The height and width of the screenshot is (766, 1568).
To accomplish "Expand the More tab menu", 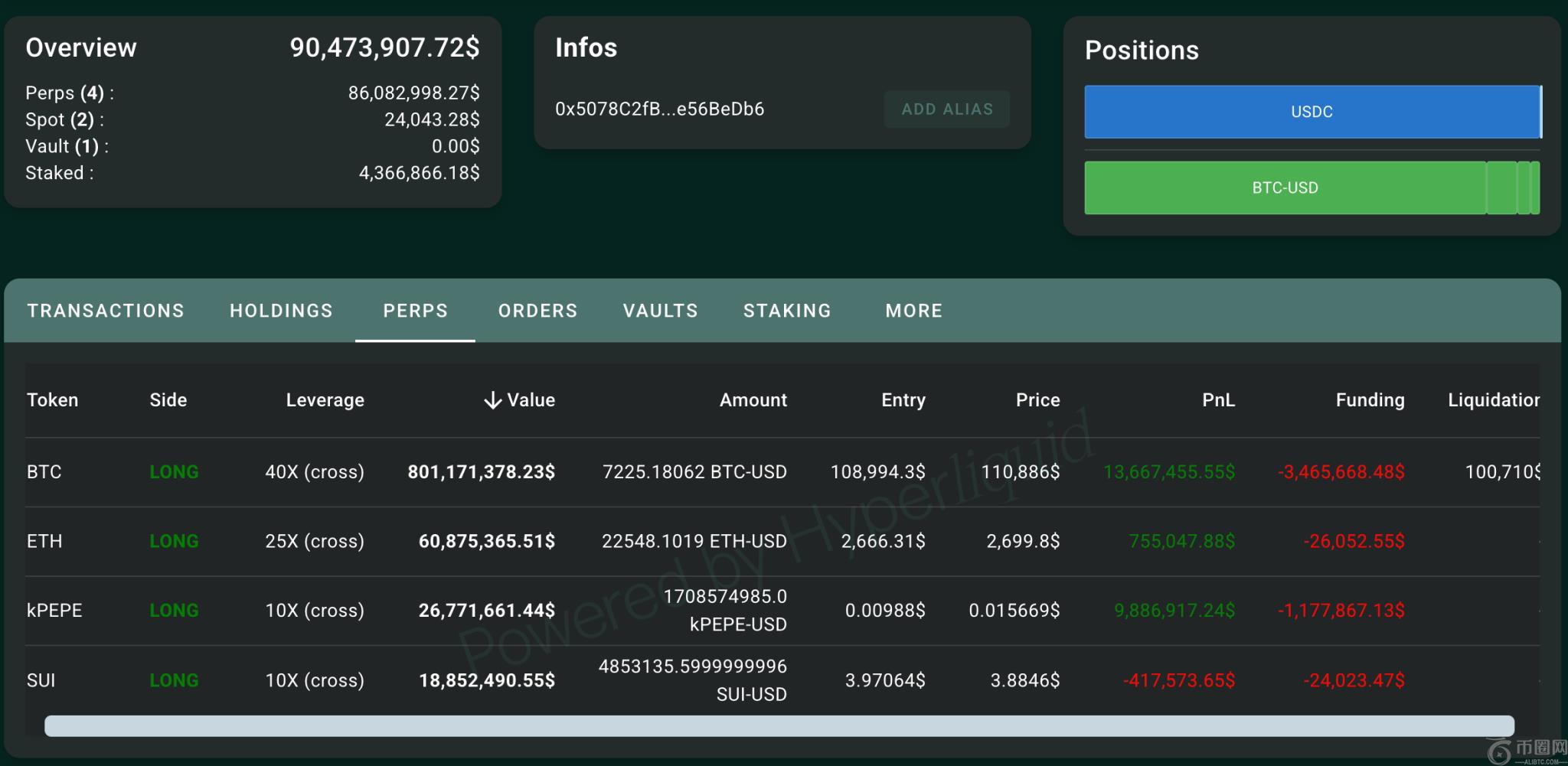I will pyautogui.click(x=913, y=311).
